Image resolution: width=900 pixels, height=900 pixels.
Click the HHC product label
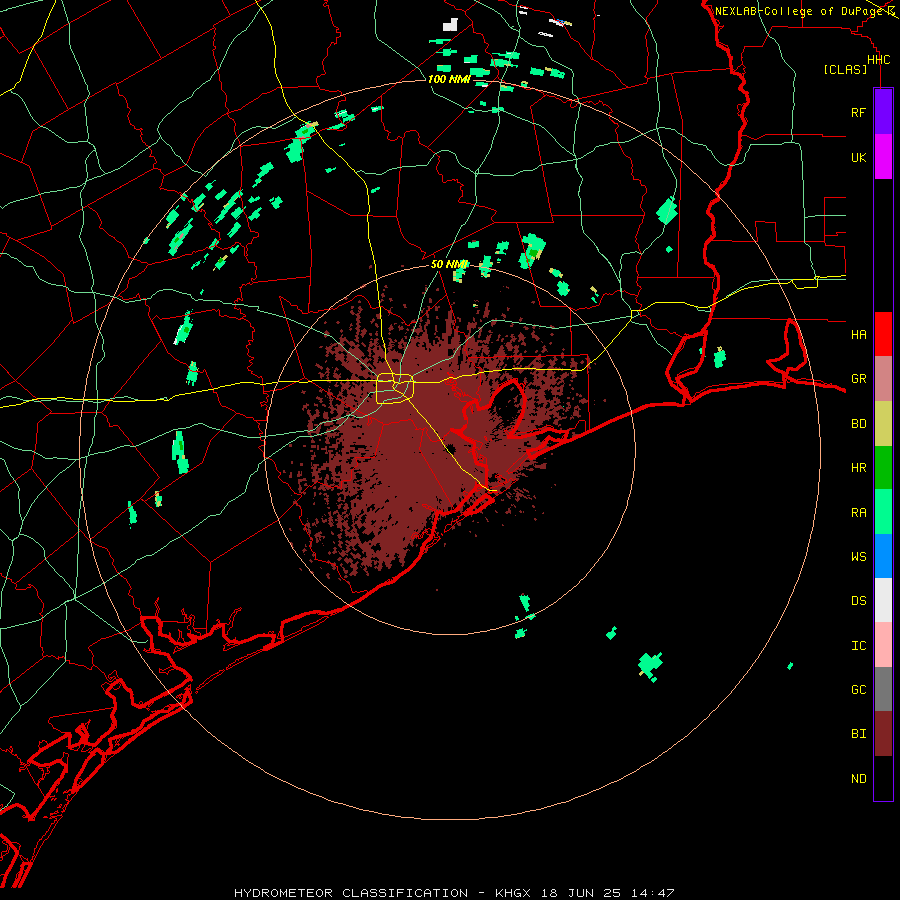click(878, 60)
